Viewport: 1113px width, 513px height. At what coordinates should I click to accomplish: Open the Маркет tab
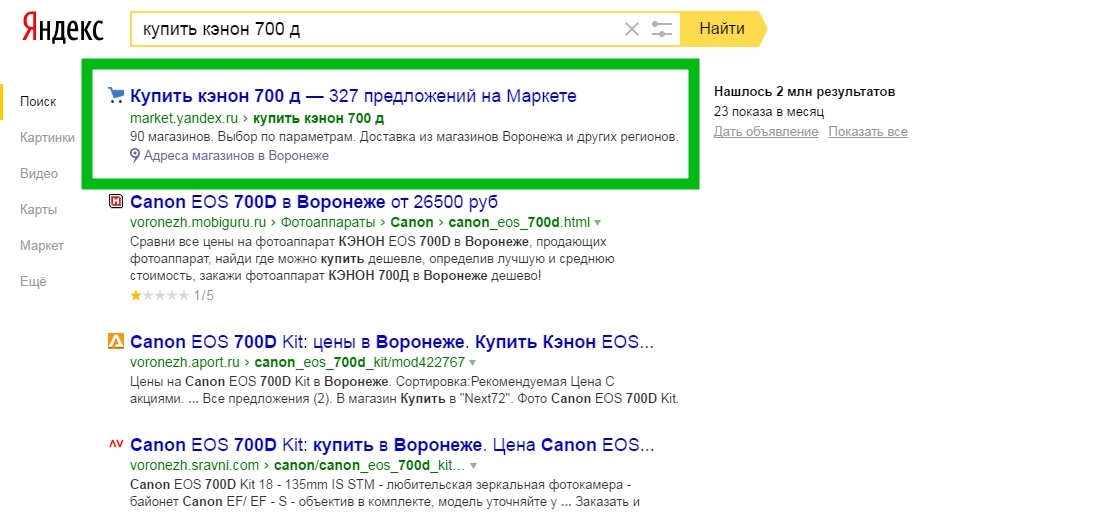42,246
